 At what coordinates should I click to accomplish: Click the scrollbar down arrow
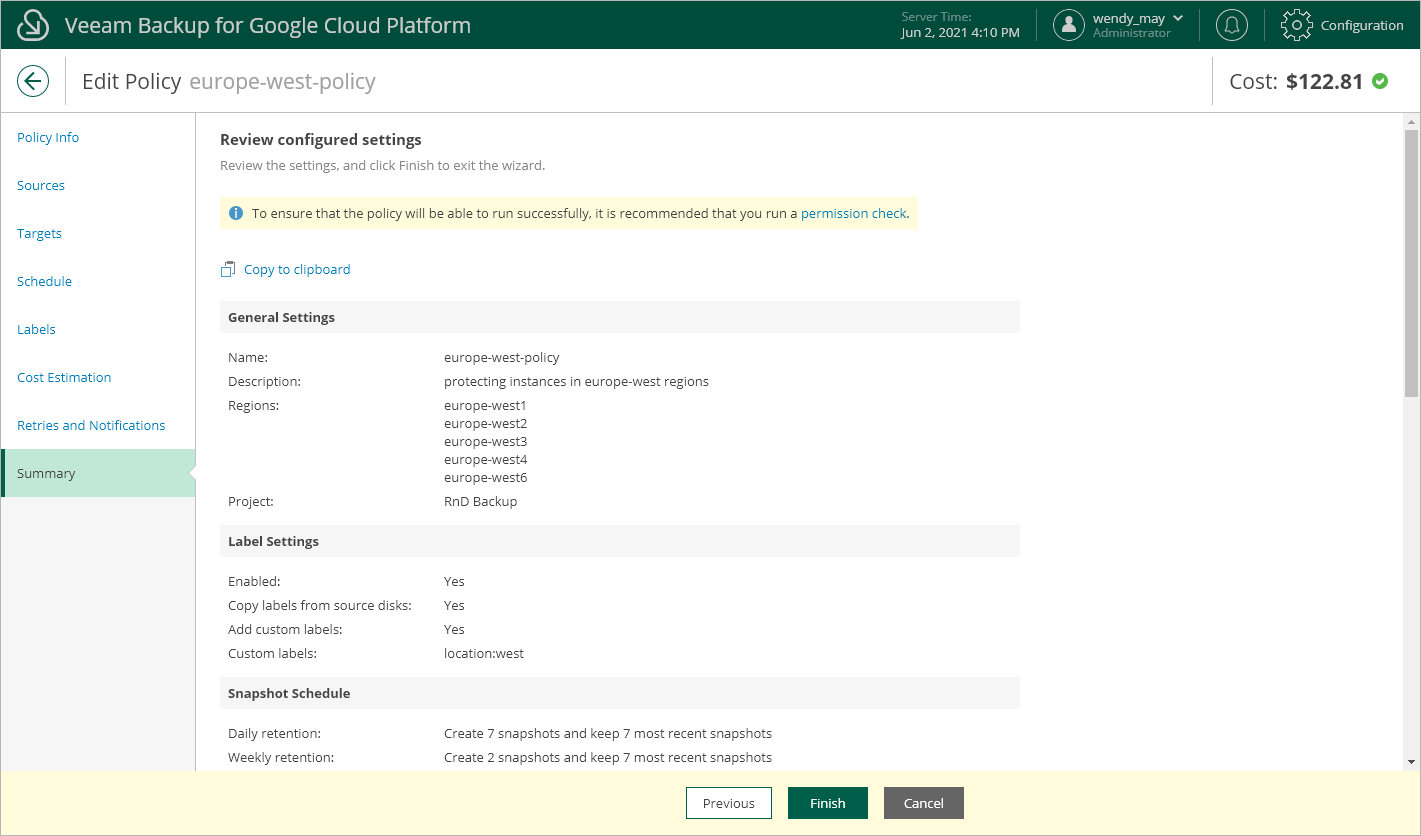1412,762
